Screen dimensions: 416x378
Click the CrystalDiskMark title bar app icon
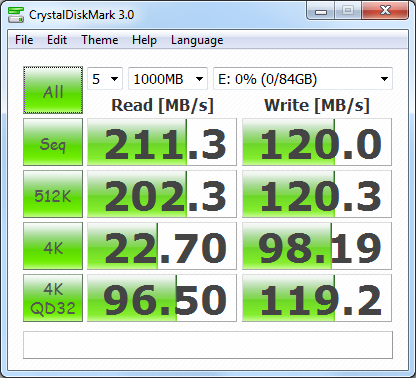pyautogui.click(x=16, y=15)
